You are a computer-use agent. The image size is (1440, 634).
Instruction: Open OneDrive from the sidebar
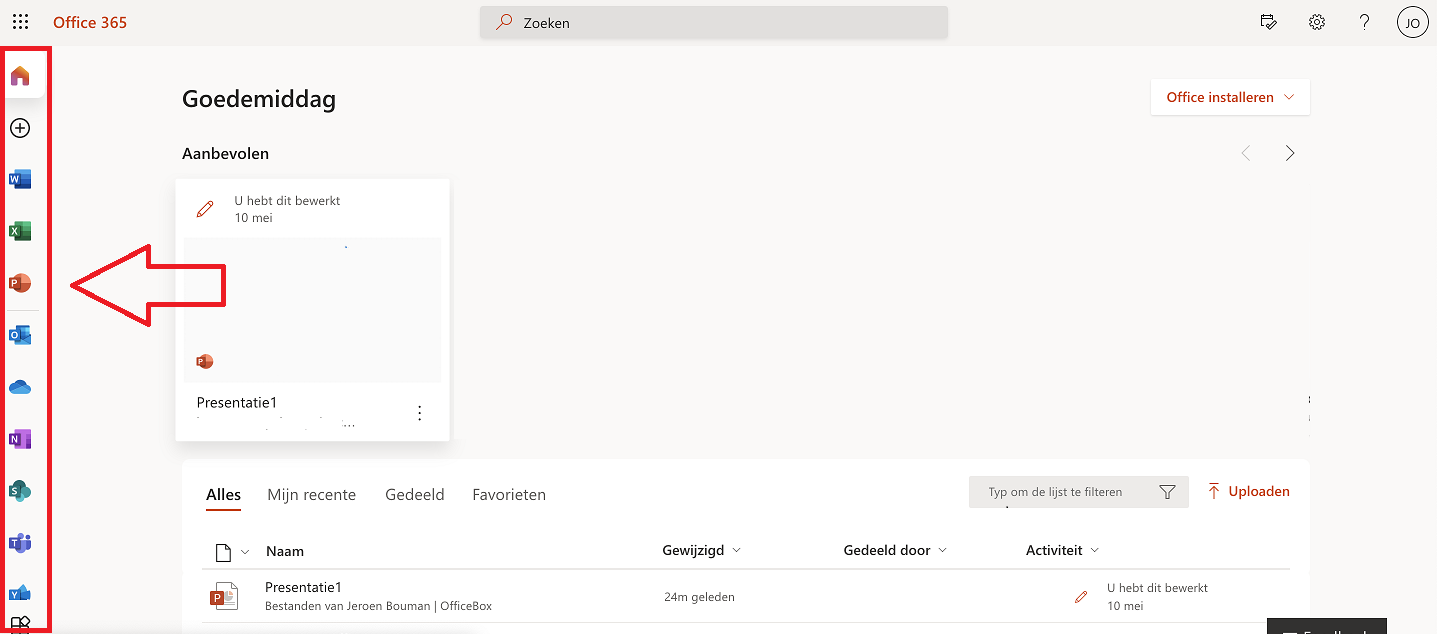click(x=20, y=387)
